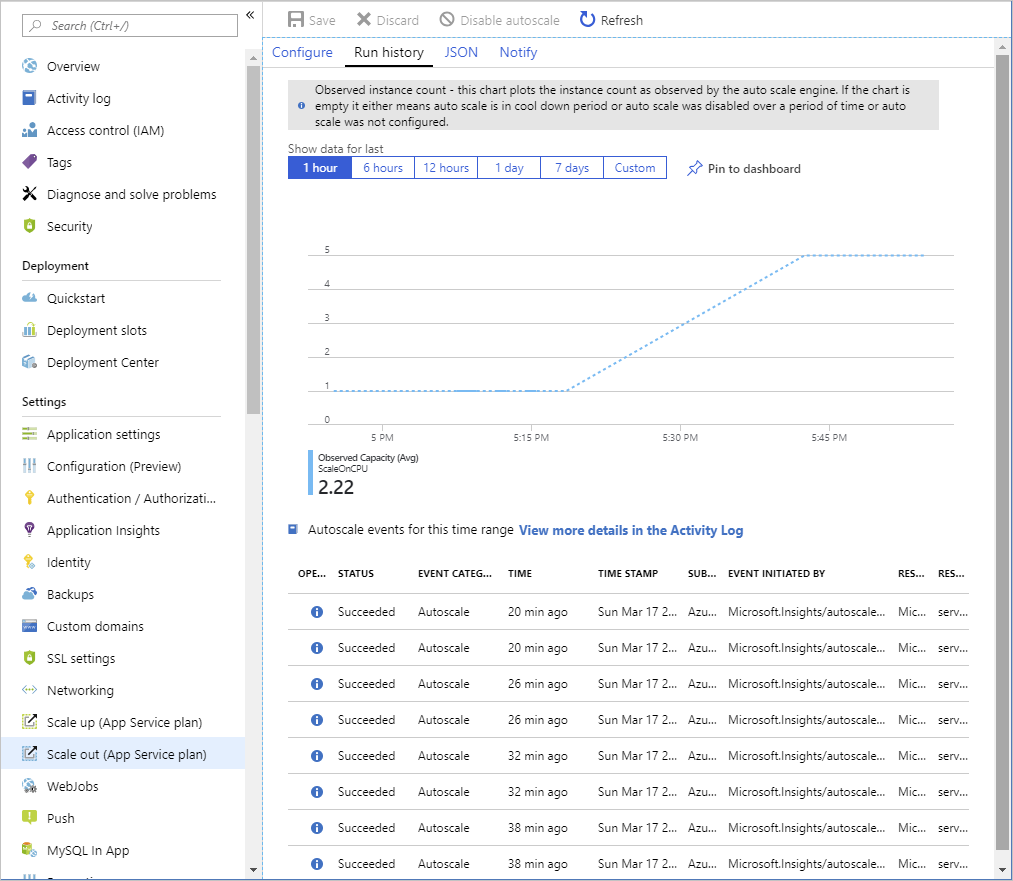
Task: Click the Push notification icon
Action: pyautogui.click(x=29, y=818)
